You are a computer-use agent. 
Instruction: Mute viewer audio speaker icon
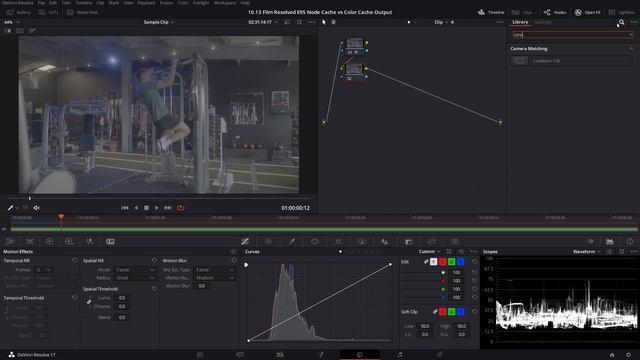pos(36,208)
